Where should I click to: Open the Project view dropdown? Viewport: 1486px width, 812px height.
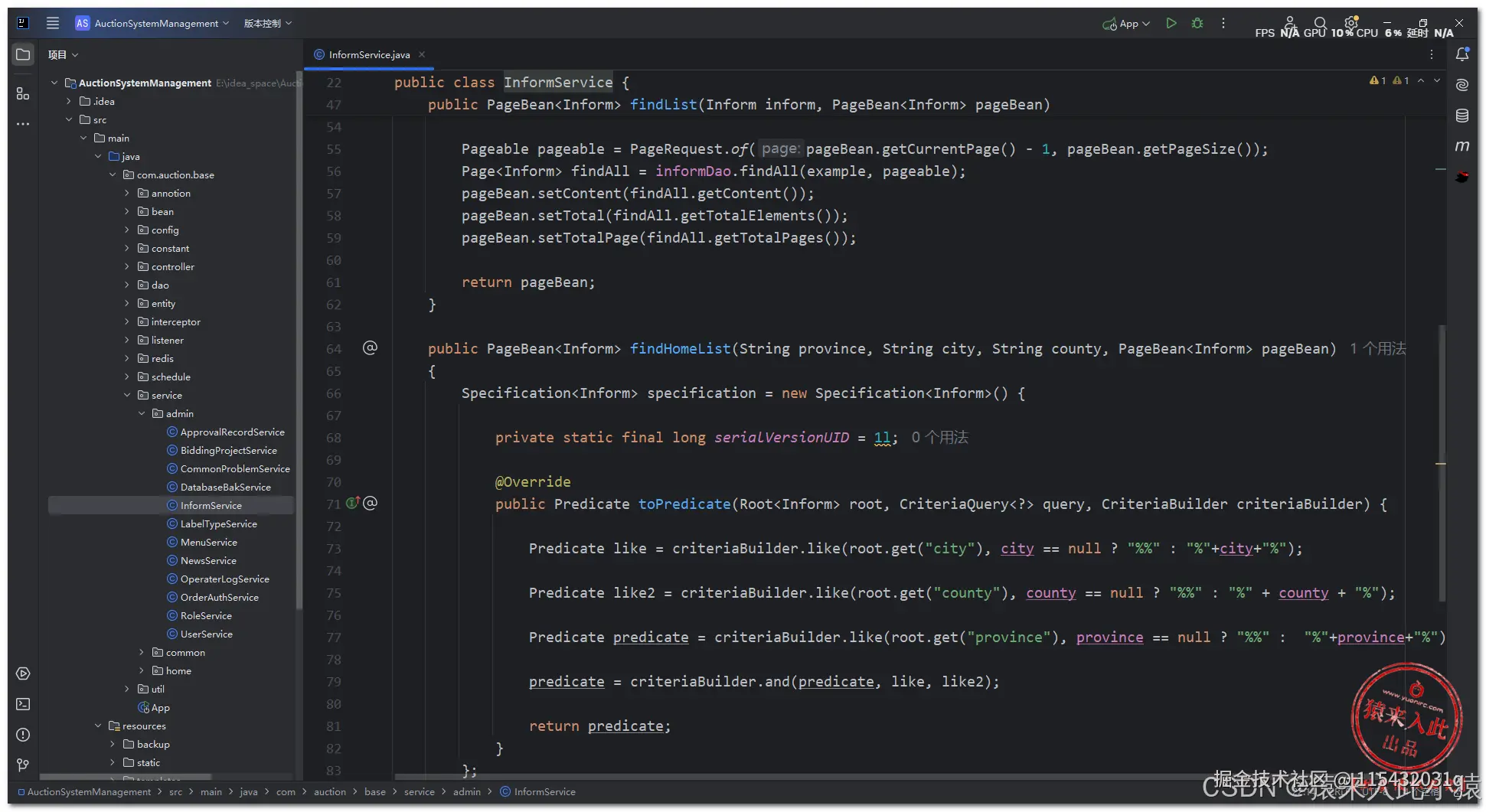pos(63,55)
